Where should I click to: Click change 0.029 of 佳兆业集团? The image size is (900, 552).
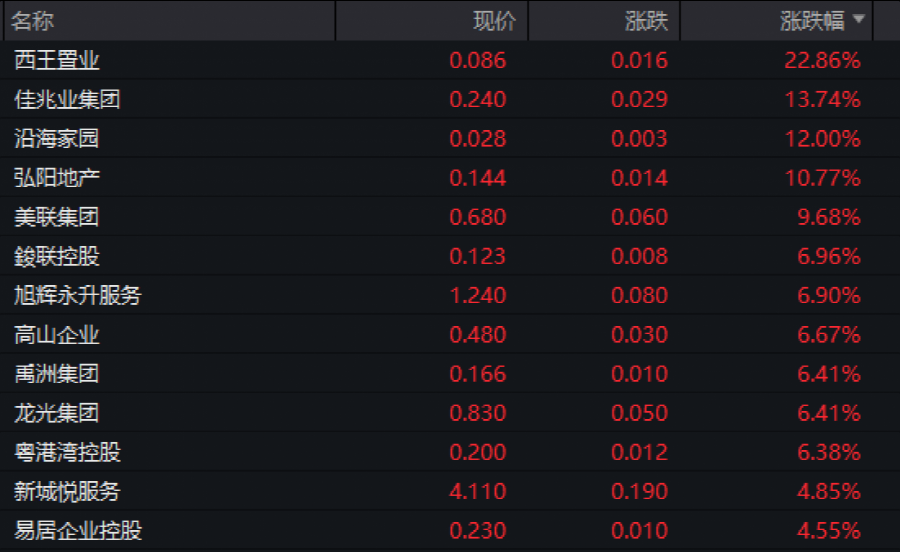click(639, 99)
